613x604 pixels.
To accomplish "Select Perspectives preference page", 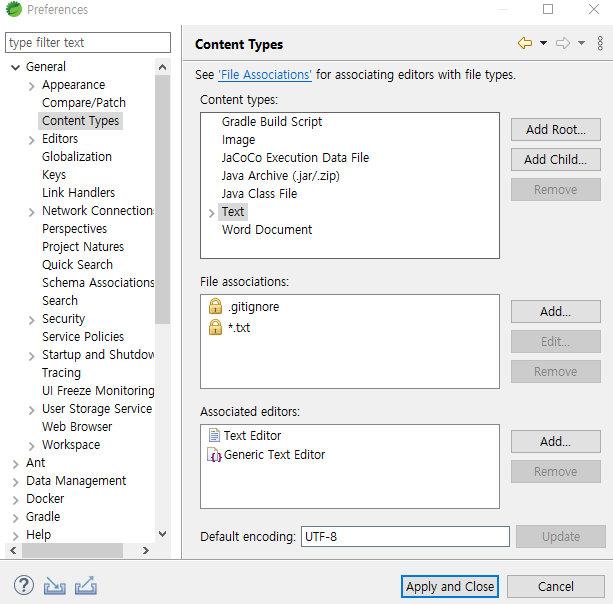I will click(74, 228).
